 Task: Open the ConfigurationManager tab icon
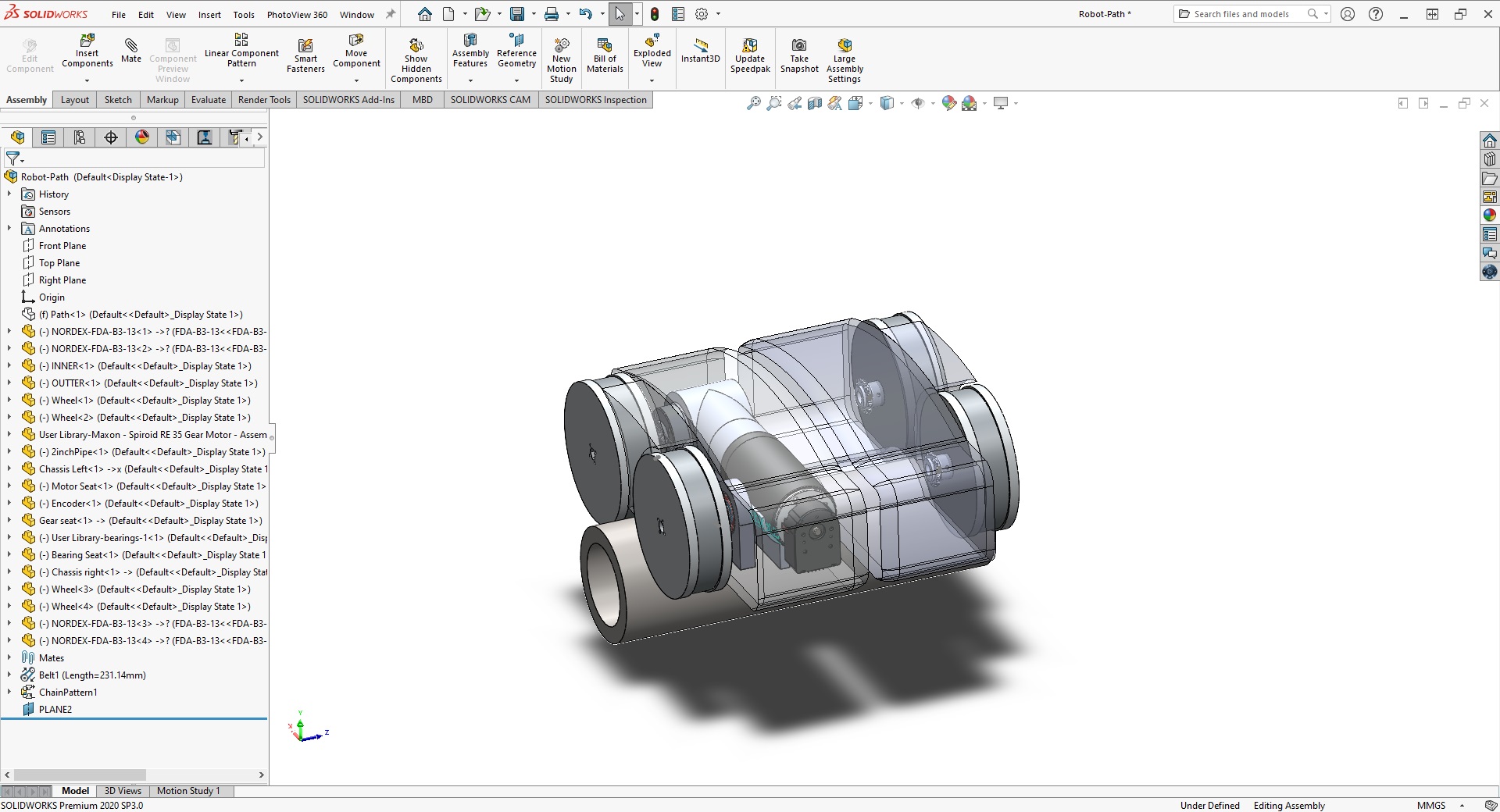click(80, 138)
